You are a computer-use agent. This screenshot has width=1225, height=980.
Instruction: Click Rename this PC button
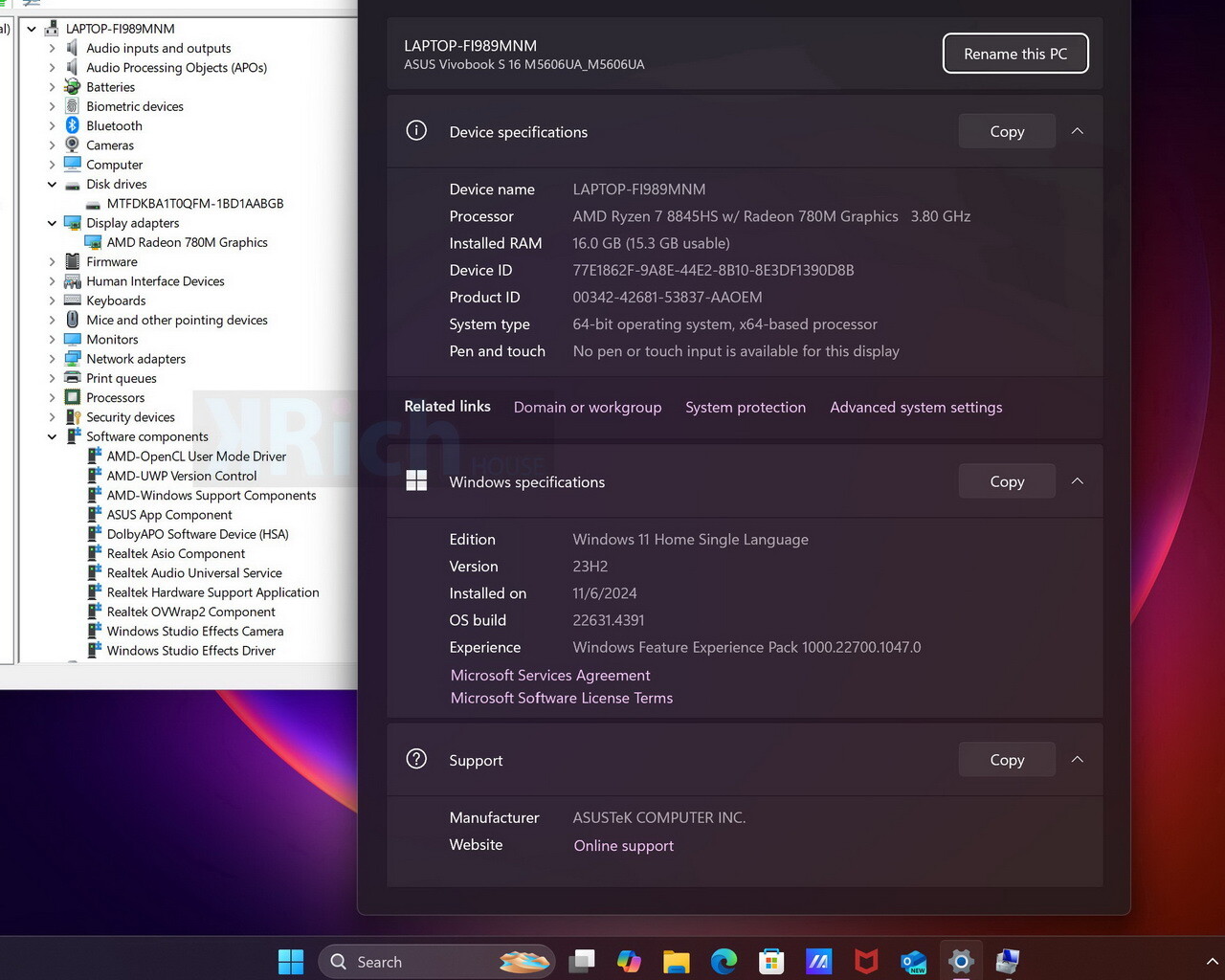pos(1015,54)
